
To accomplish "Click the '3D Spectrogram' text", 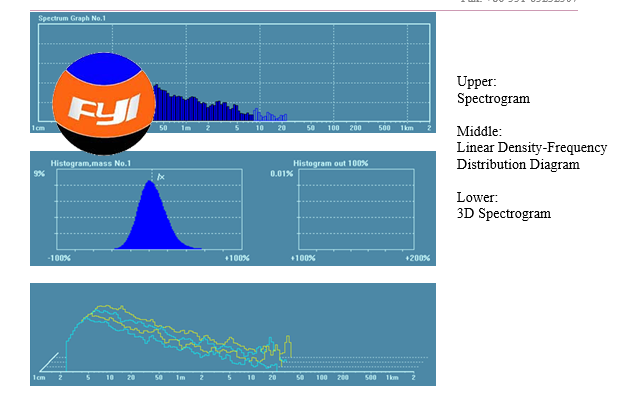I will [x=504, y=214].
